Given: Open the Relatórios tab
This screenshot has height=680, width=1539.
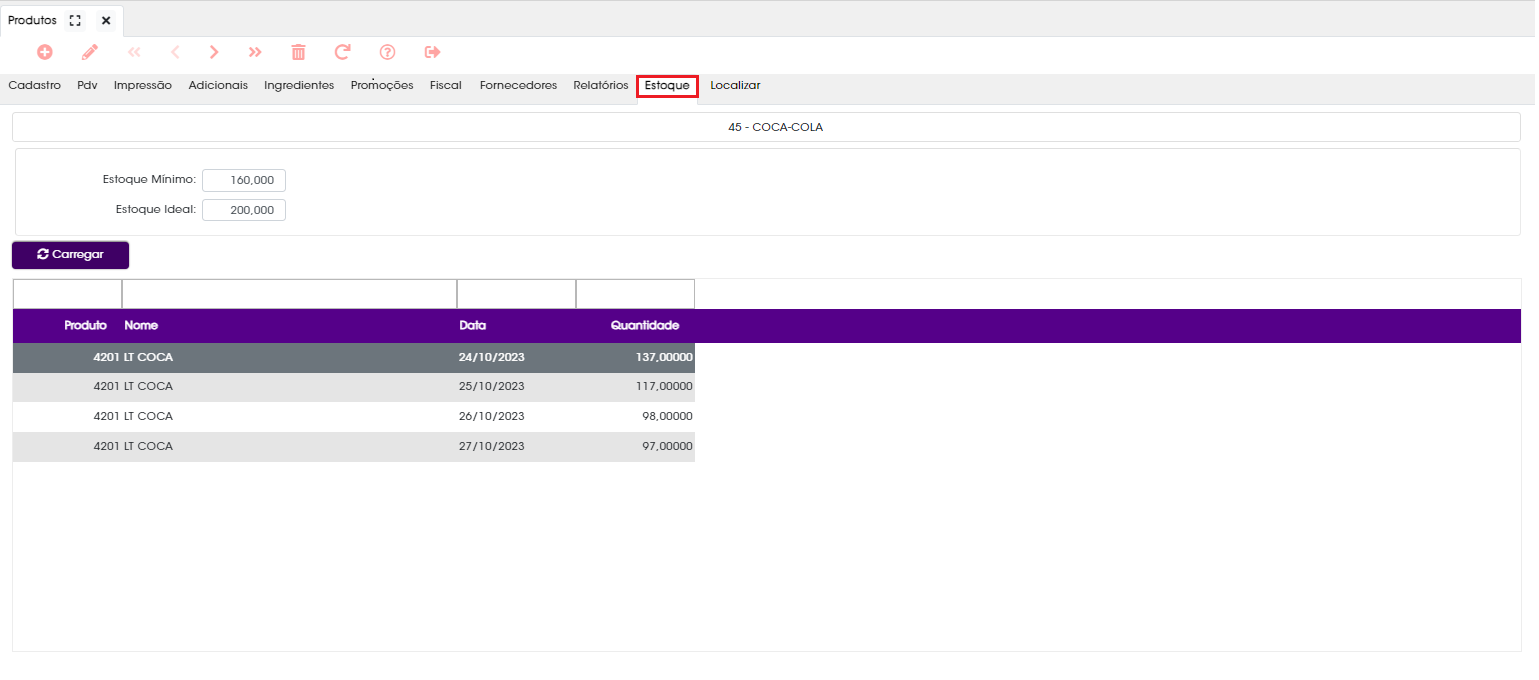Looking at the screenshot, I should (x=601, y=86).
